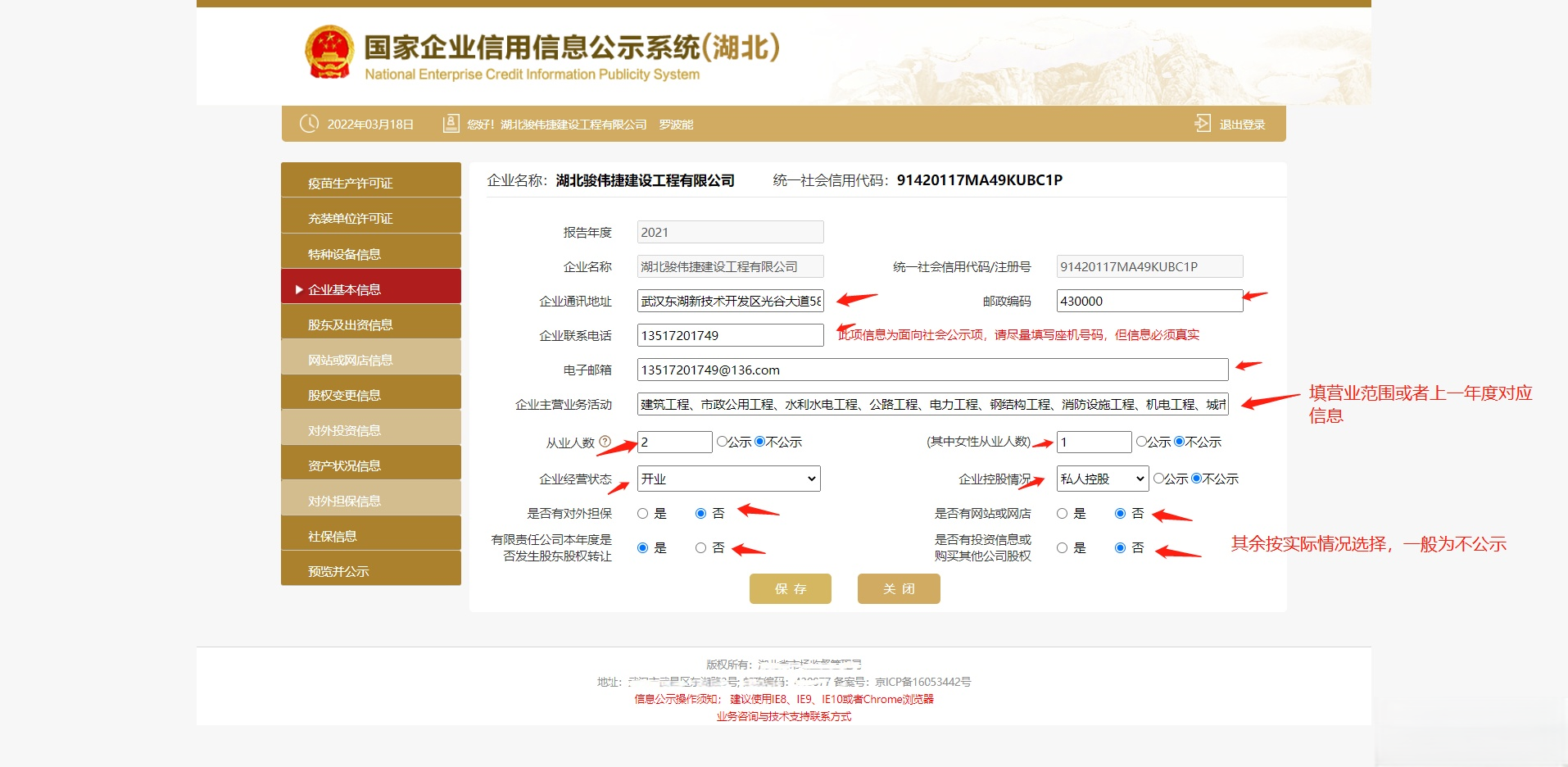Click the 保存 save button
The width and height of the screenshot is (1568, 767).
click(x=791, y=588)
